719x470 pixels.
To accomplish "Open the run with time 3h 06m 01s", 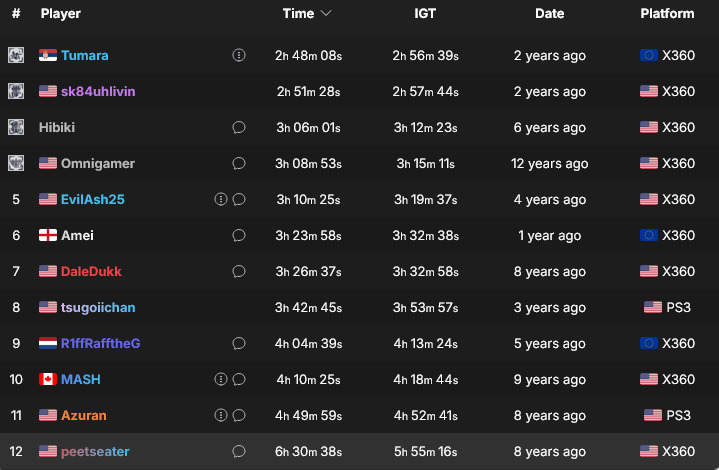I will click(x=308, y=127).
